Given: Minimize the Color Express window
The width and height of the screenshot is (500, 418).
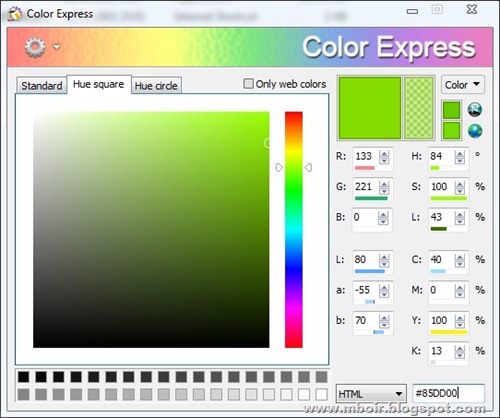Looking at the screenshot, I should (412, 12).
